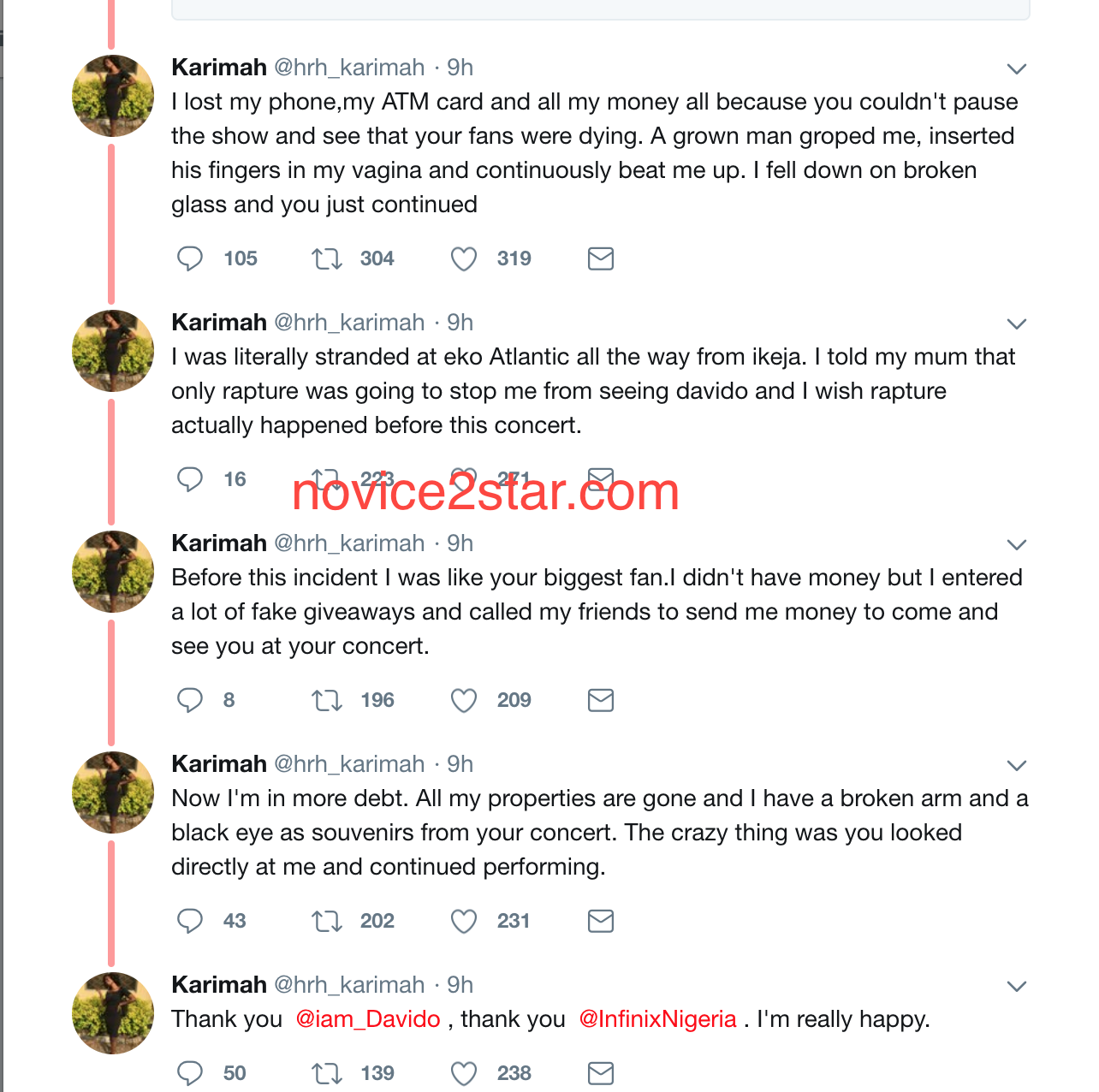The width and height of the screenshot is (1099, 1092).
Task: Like the 'Now I'm in more debt' tweet
Action: [x=463, y=921]
